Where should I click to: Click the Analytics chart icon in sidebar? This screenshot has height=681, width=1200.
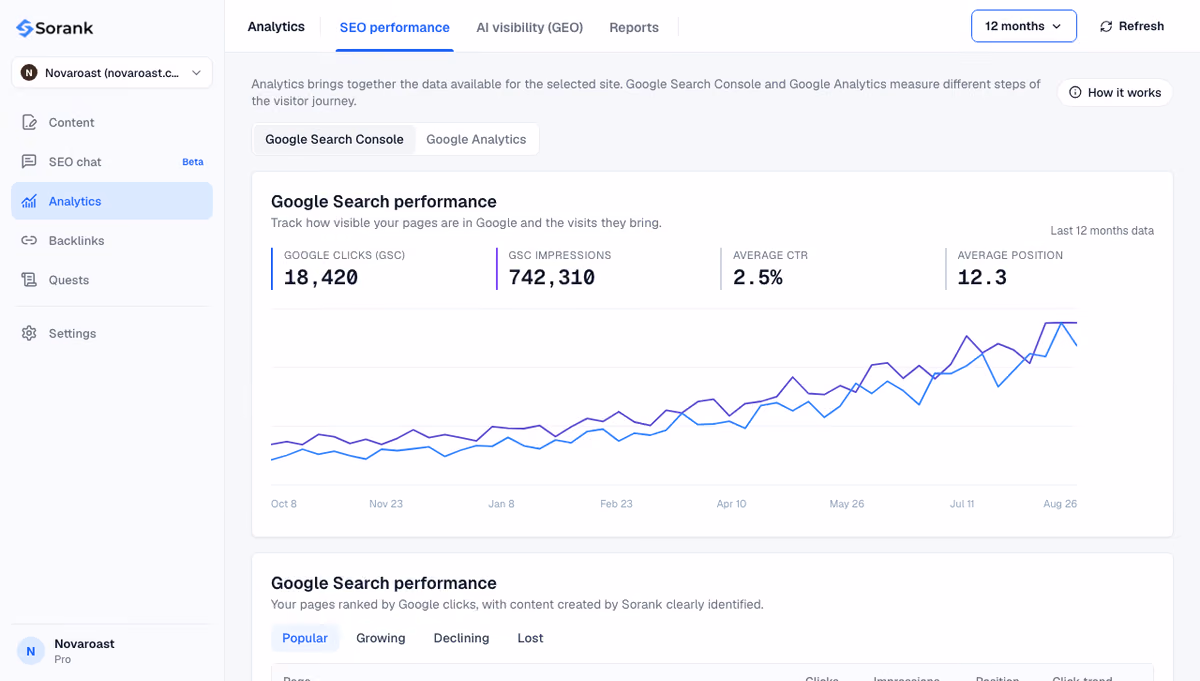[x=29, y=201]
